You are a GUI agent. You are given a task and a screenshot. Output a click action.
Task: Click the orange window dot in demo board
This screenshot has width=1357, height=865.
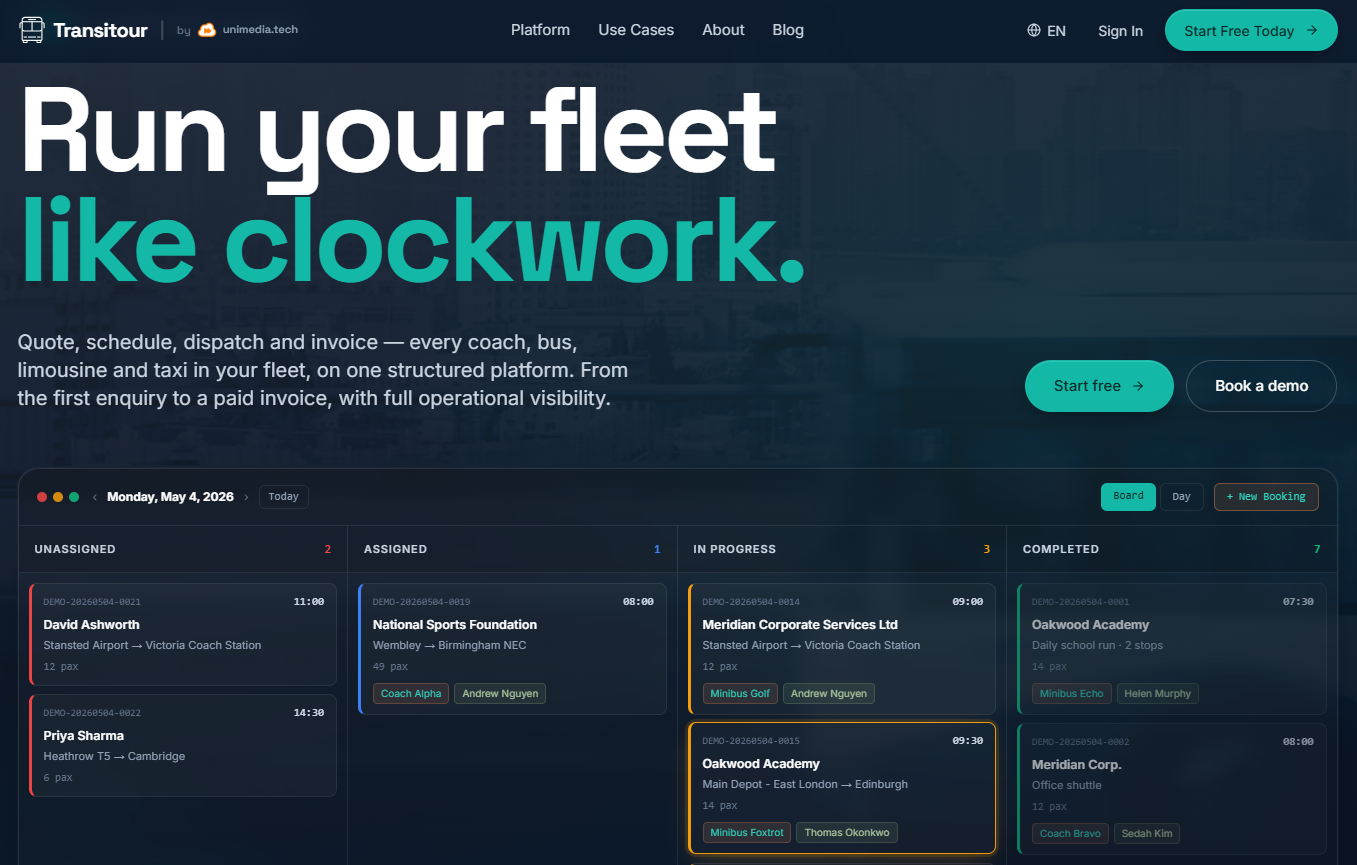pyautogui.click(x=58, y=497)
